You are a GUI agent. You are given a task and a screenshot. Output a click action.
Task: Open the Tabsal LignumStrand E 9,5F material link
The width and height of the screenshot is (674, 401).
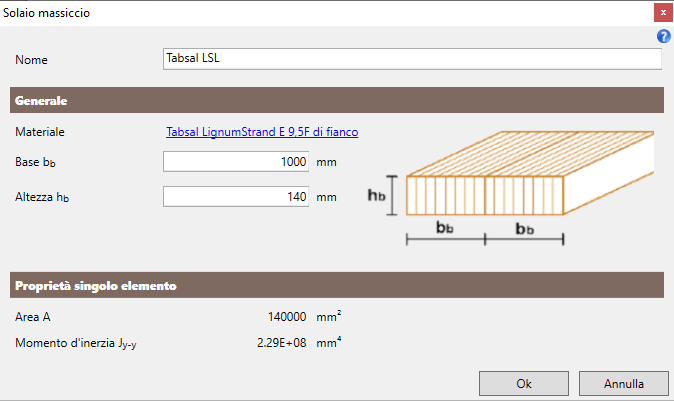[262, 132]
